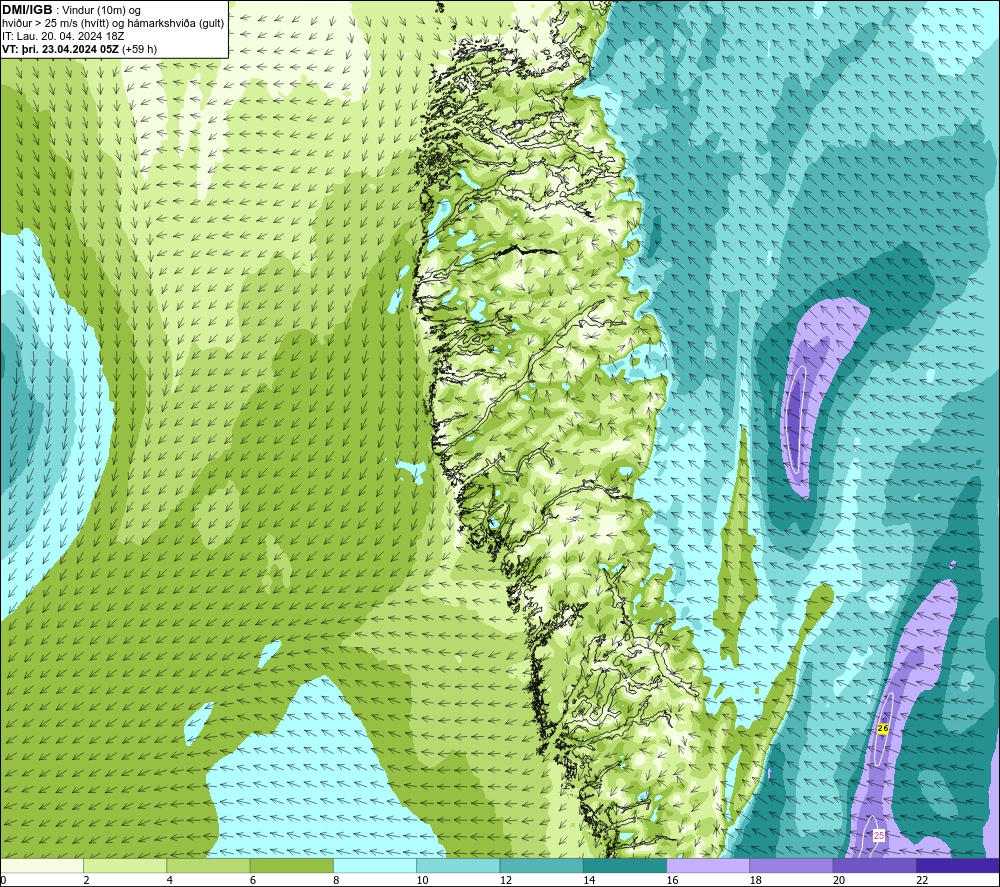Click the legend scale value 18

[x=756, y=881]
